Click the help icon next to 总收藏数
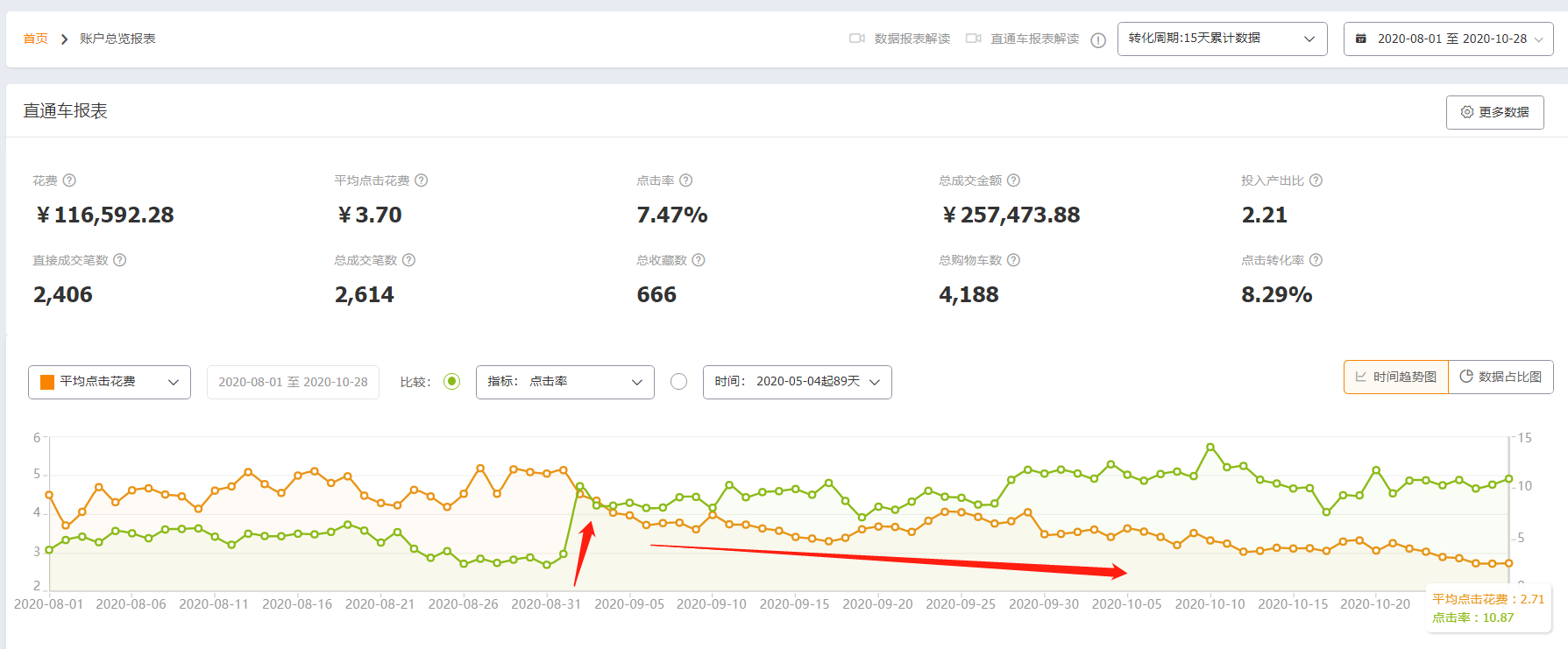Image resolution: width=1568 pixels, height=649 pixels. pos(699,260)
